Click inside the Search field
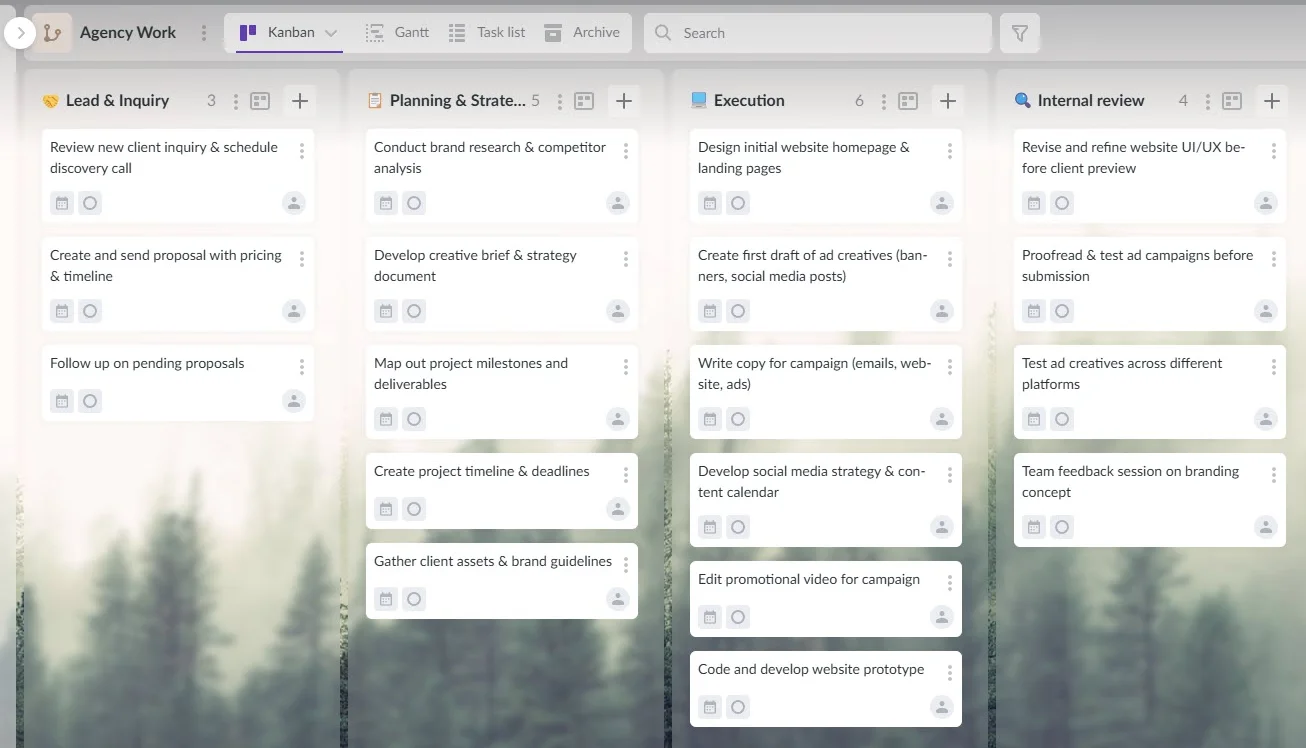The image size is (1306, 748). coord(817,32)
